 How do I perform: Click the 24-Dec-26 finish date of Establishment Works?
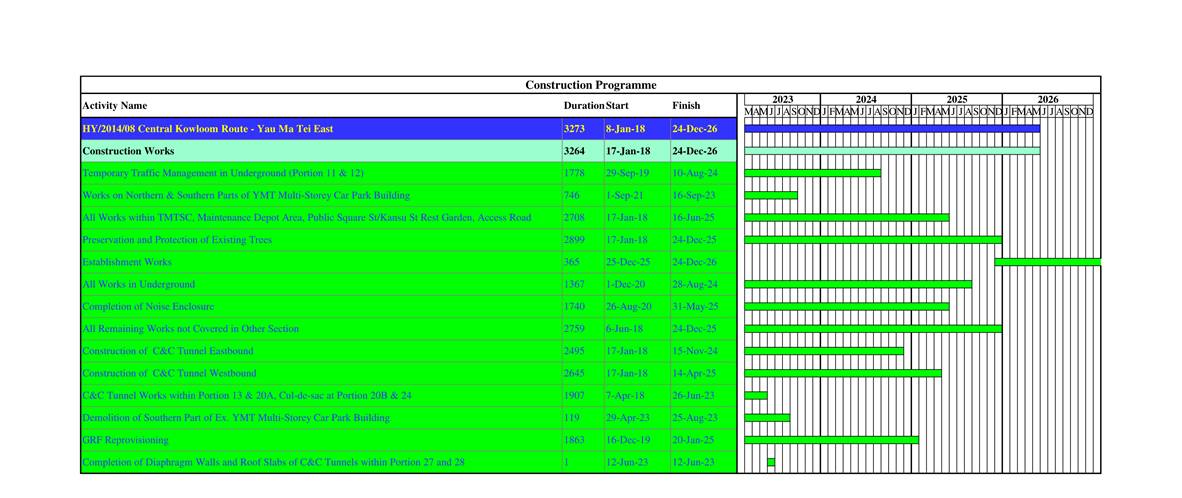click(694, 262)
